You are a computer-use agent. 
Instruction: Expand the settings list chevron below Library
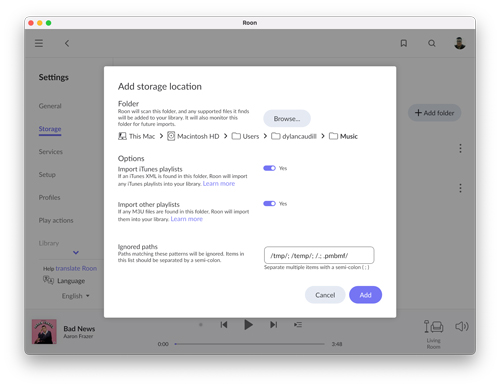(76, 252)
